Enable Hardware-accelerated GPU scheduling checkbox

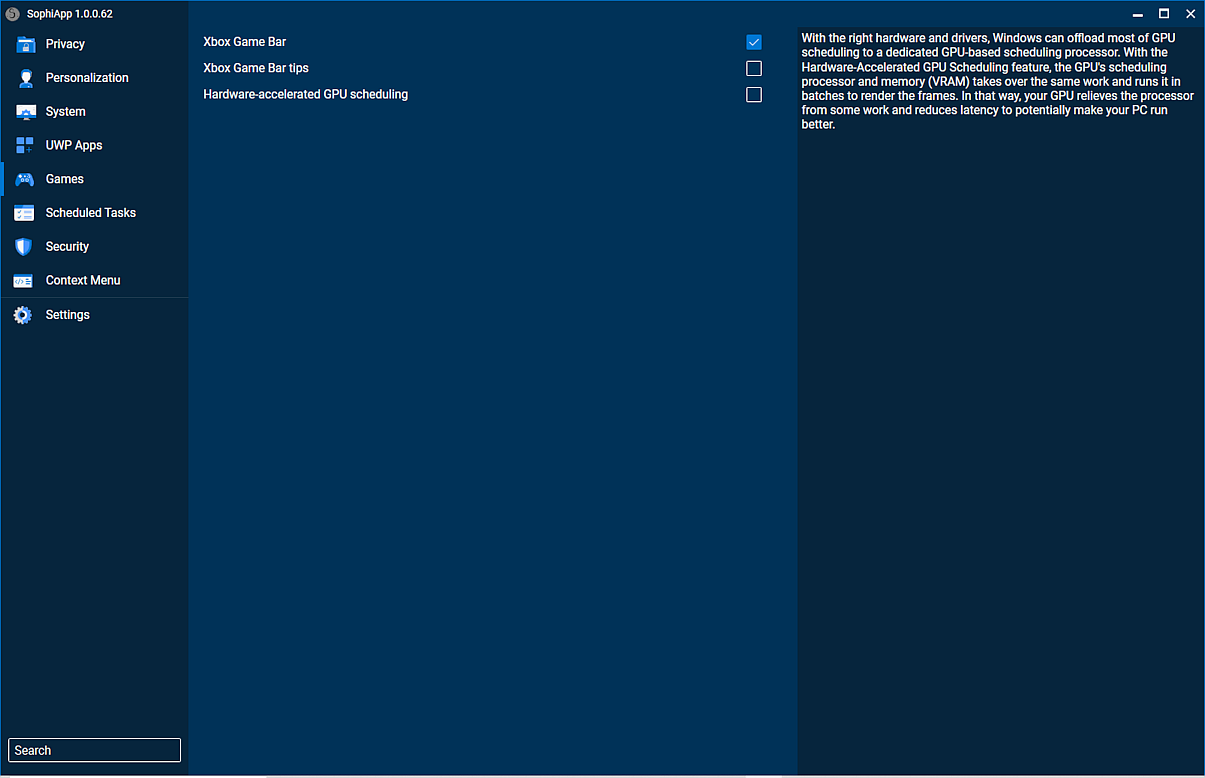tap(754, 94)
